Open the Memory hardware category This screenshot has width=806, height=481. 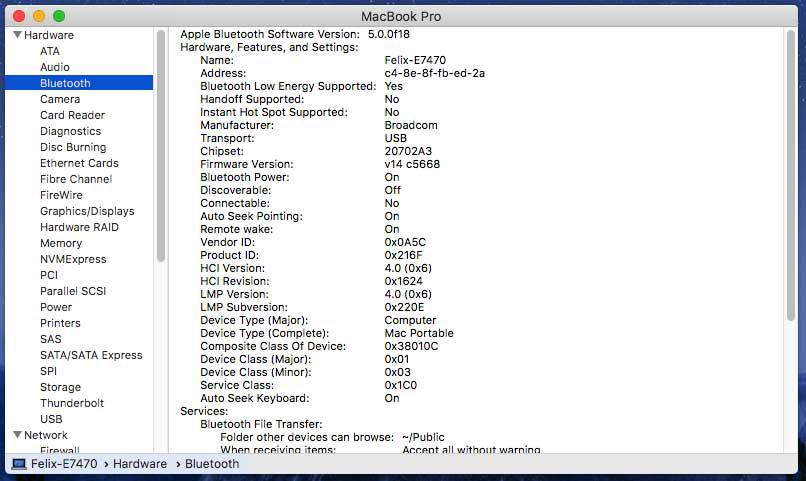61,243
